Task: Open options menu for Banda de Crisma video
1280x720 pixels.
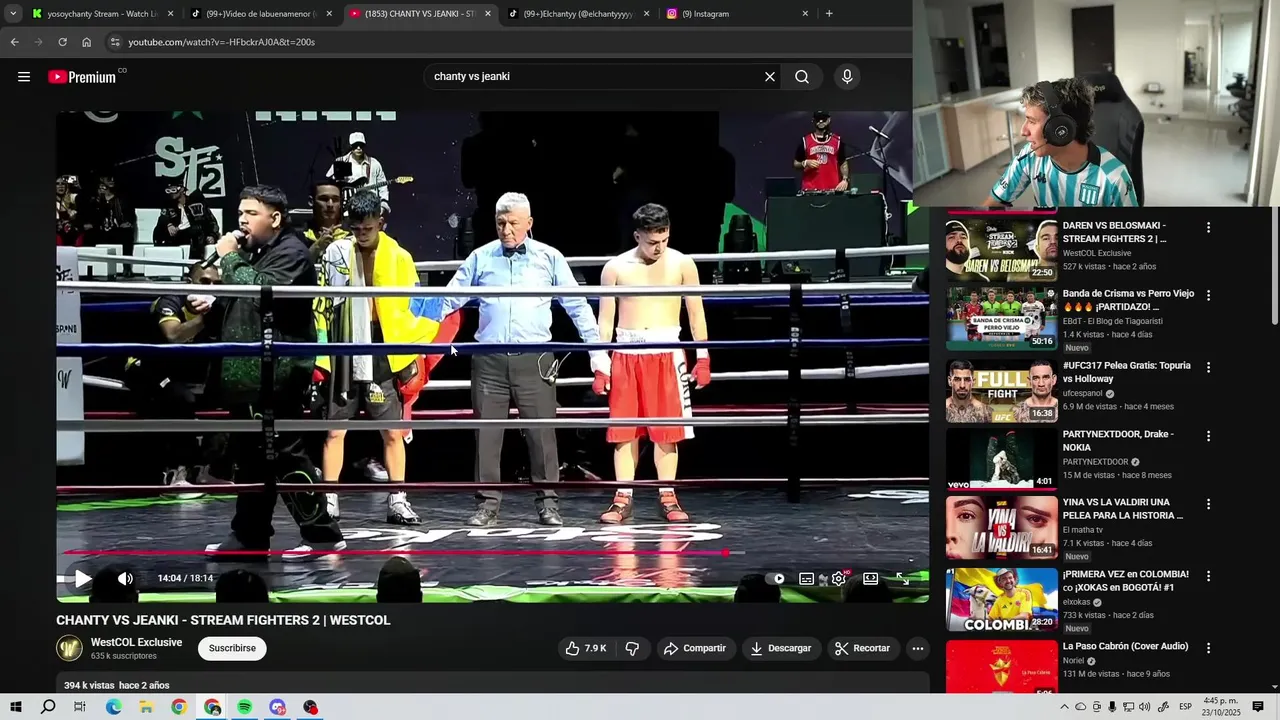Action: point(1208,296)
